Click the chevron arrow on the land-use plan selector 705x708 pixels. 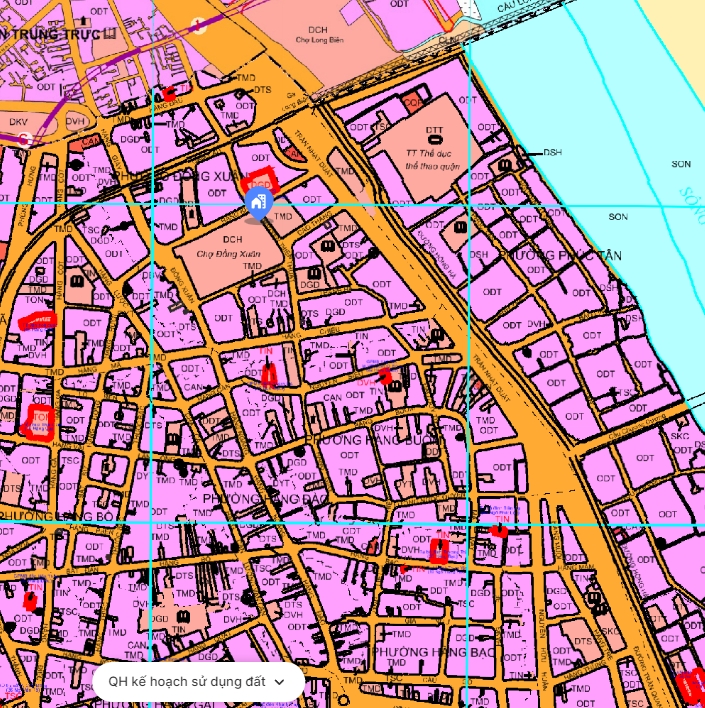(280, 682)
